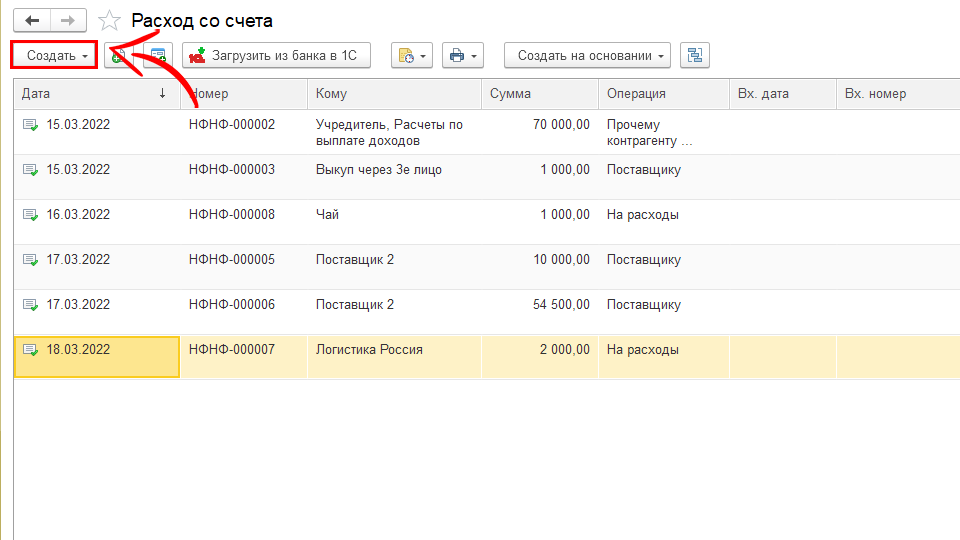The height and width of the screenshot is (540, 960).
Task: Select the Выкуп через 3е лицо entry
Action: 378,170
